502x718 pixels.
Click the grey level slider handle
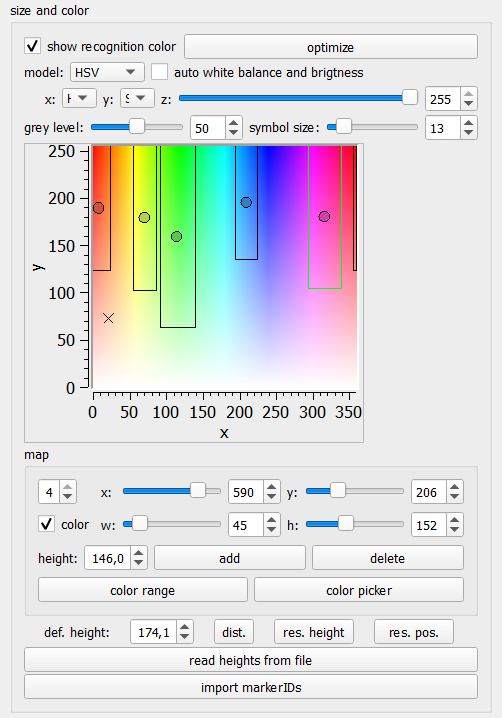point(136,126)
